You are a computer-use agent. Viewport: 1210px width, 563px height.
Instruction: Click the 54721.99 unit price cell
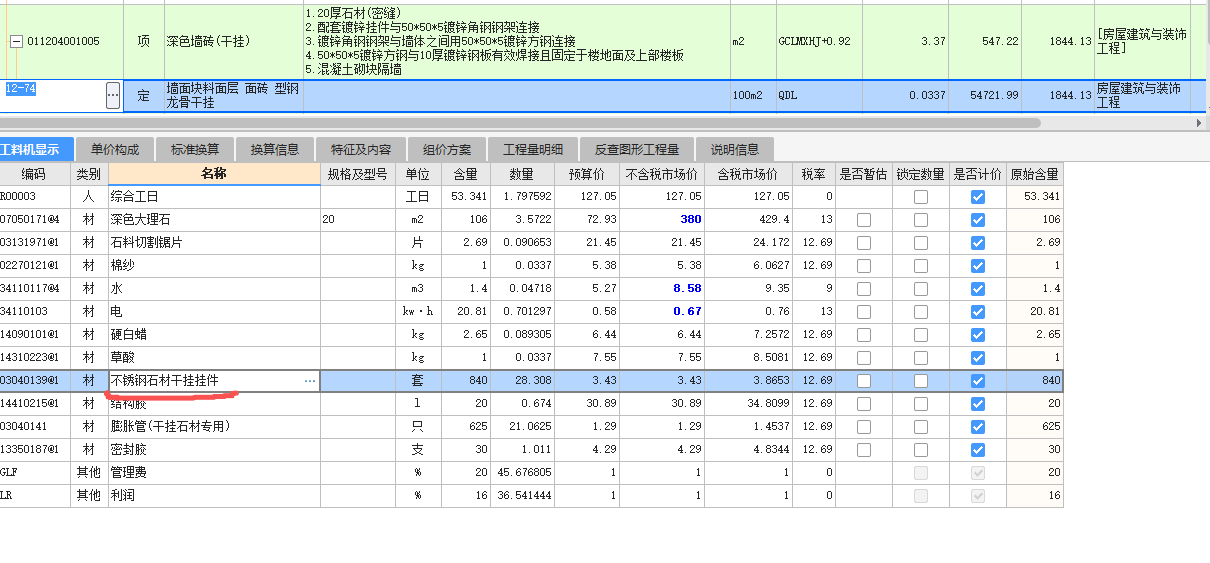tap(985, 96)
